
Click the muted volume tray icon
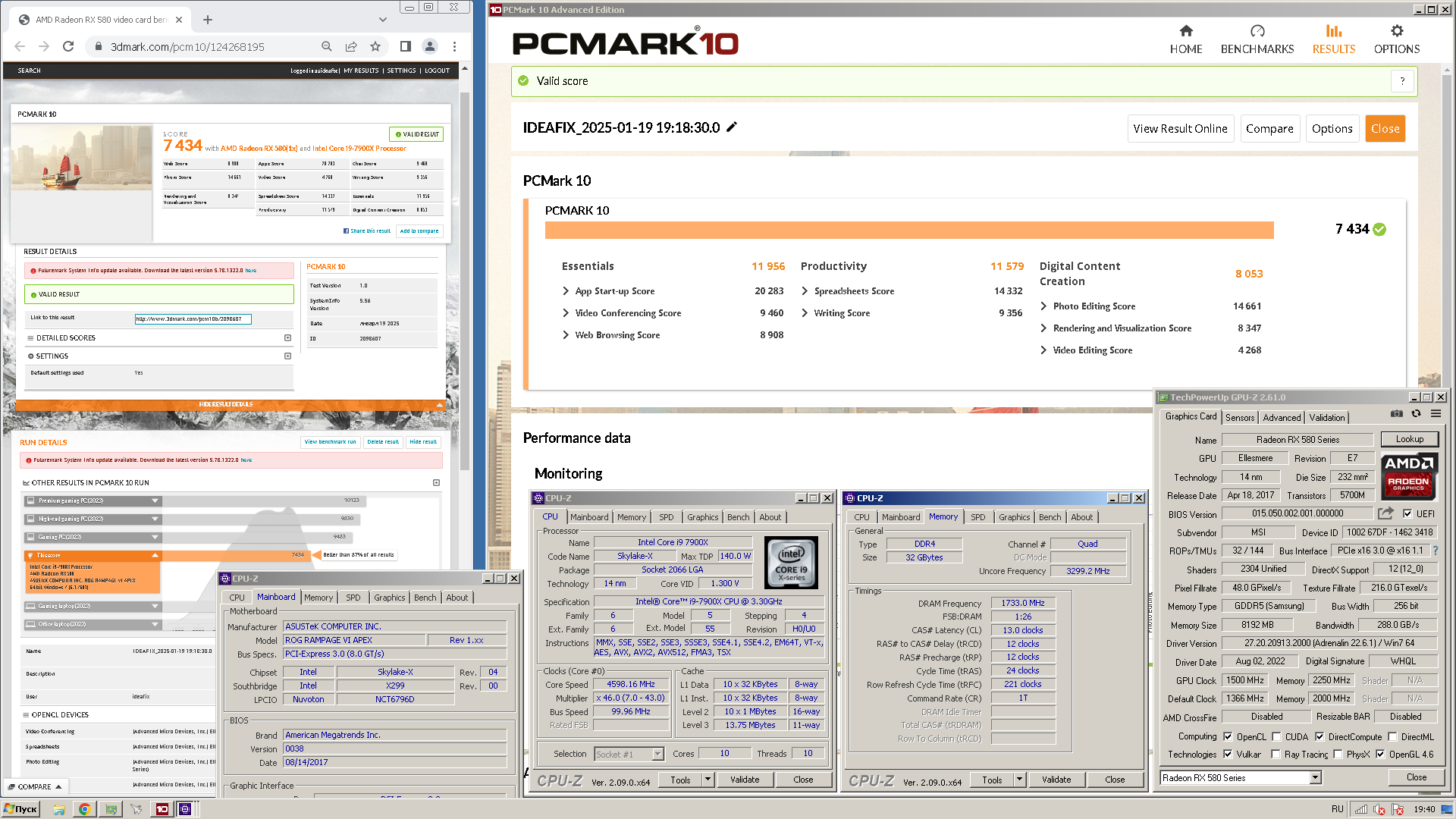1379,809
